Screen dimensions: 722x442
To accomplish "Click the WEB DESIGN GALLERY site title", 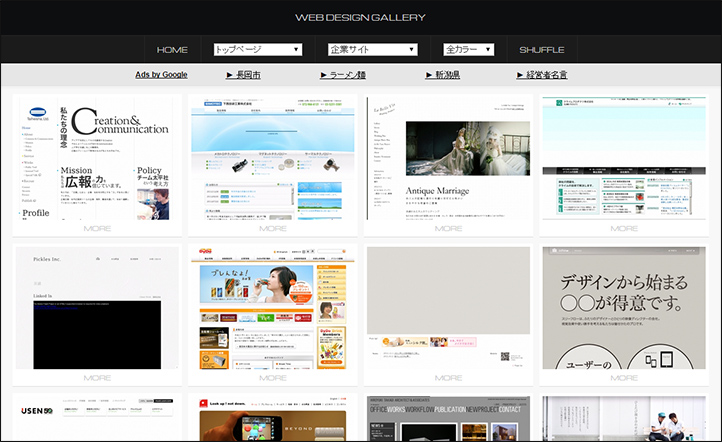I will coord(360,17).
